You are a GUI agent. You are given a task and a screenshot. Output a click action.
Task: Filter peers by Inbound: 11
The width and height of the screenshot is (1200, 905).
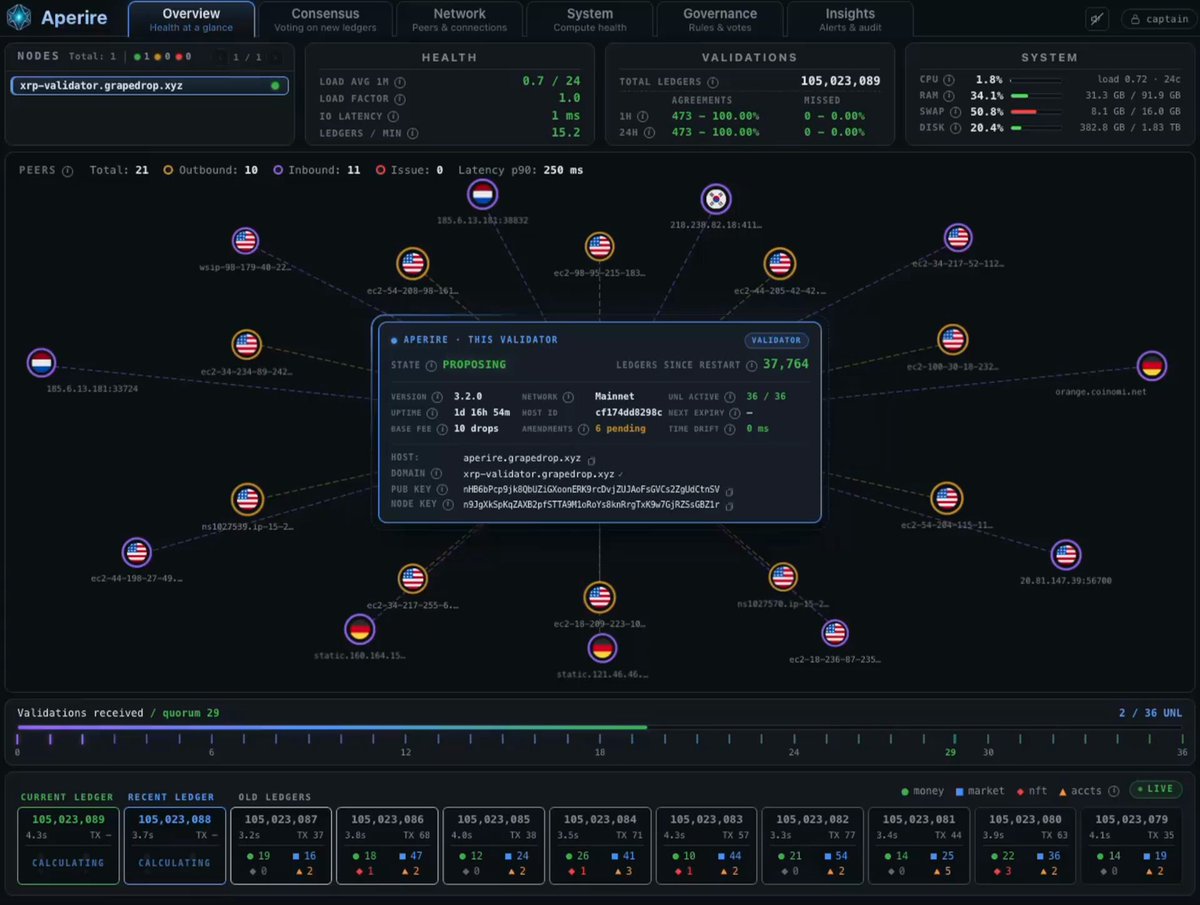click(316, 171)
